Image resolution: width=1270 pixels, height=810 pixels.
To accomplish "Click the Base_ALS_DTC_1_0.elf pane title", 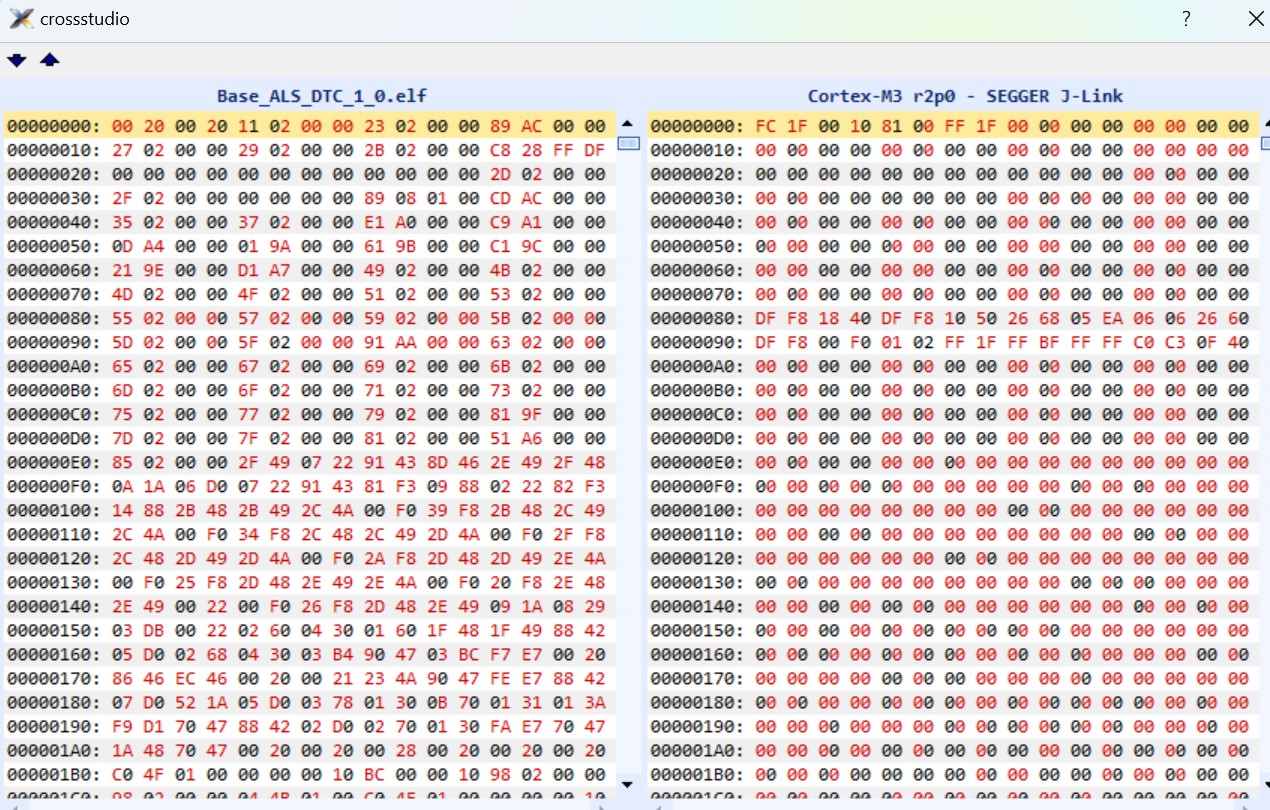I will click(322, 96).
